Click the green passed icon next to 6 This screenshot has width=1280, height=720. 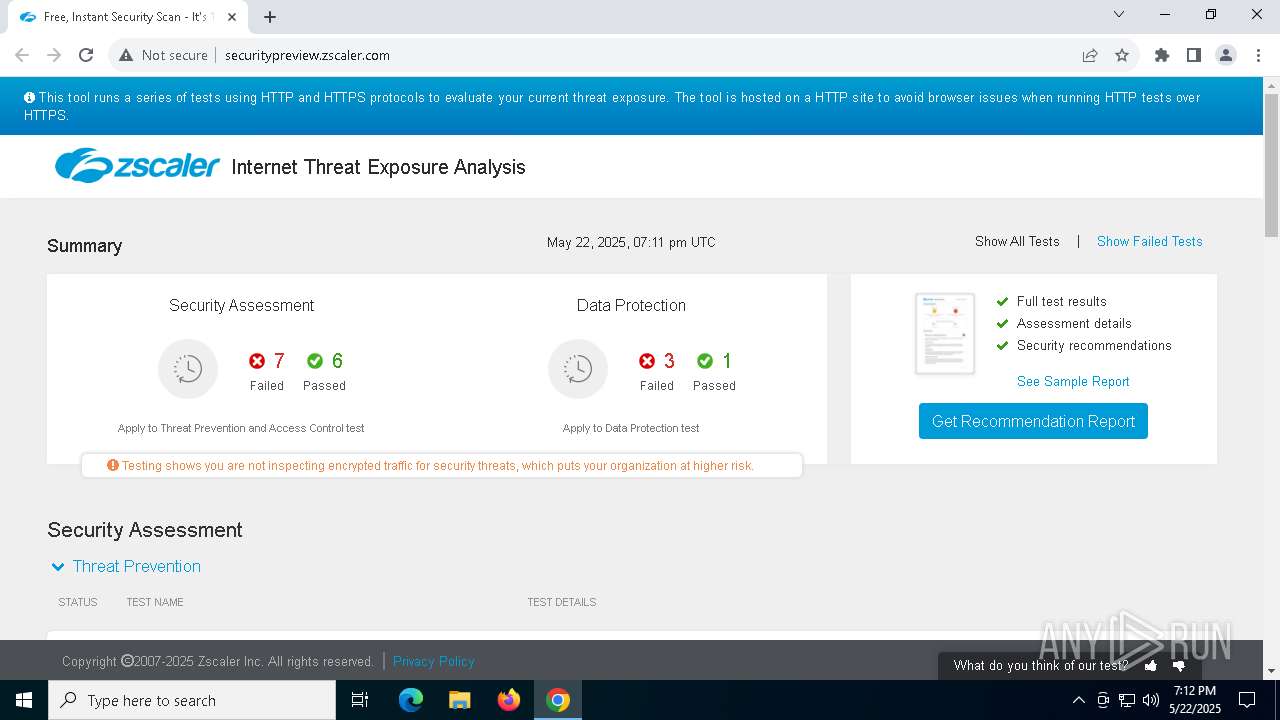pyautogui.click(x=315, y=361)
